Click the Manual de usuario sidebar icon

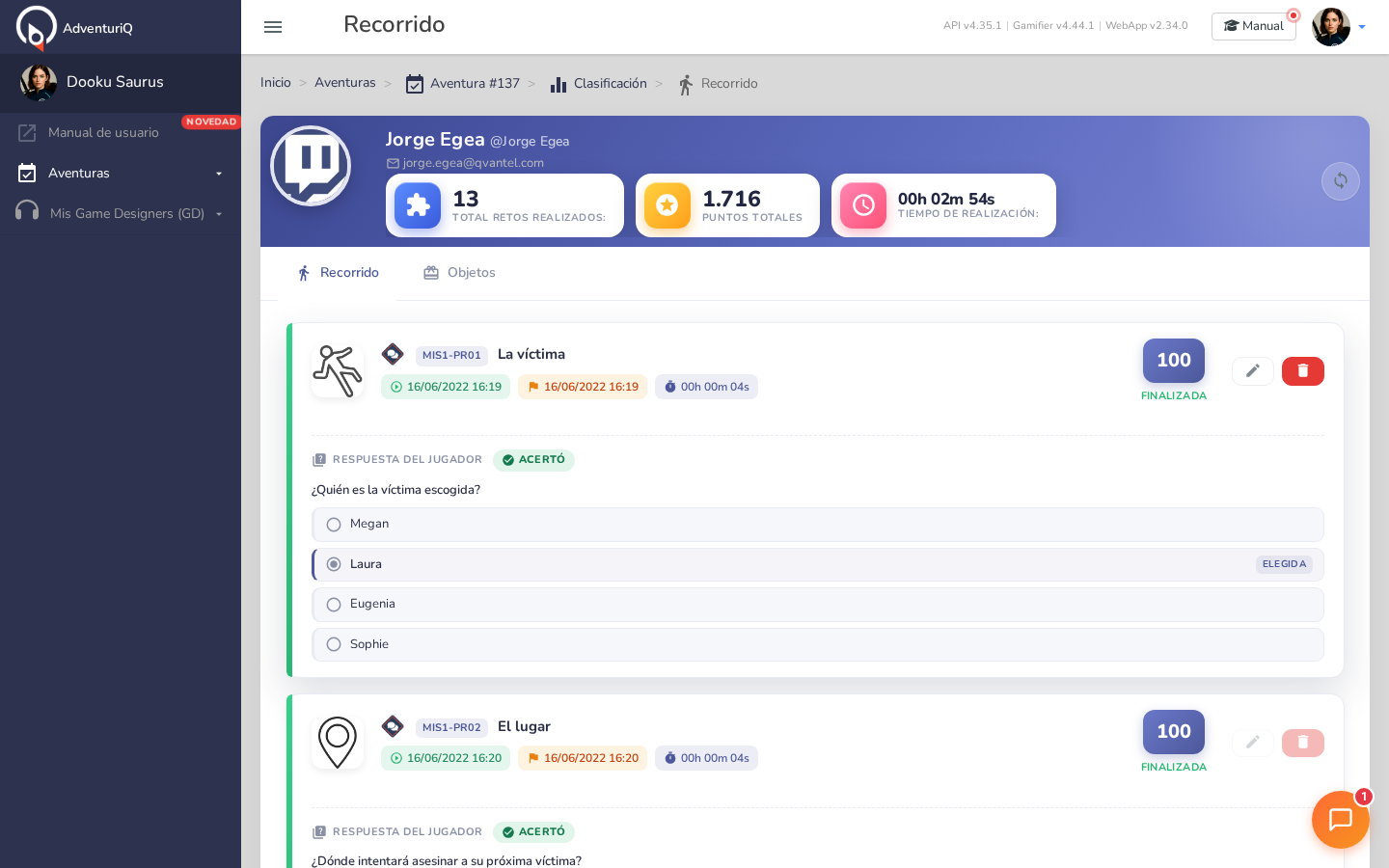[27, 133]
